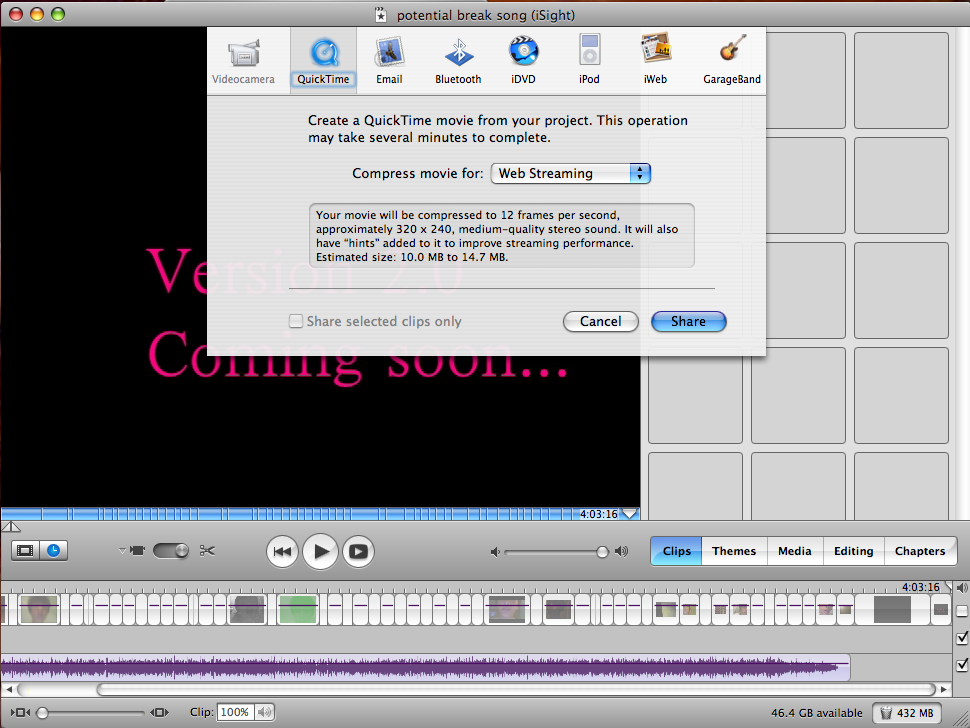Play the movie
The image size is (970, 728).
point(320,552)
